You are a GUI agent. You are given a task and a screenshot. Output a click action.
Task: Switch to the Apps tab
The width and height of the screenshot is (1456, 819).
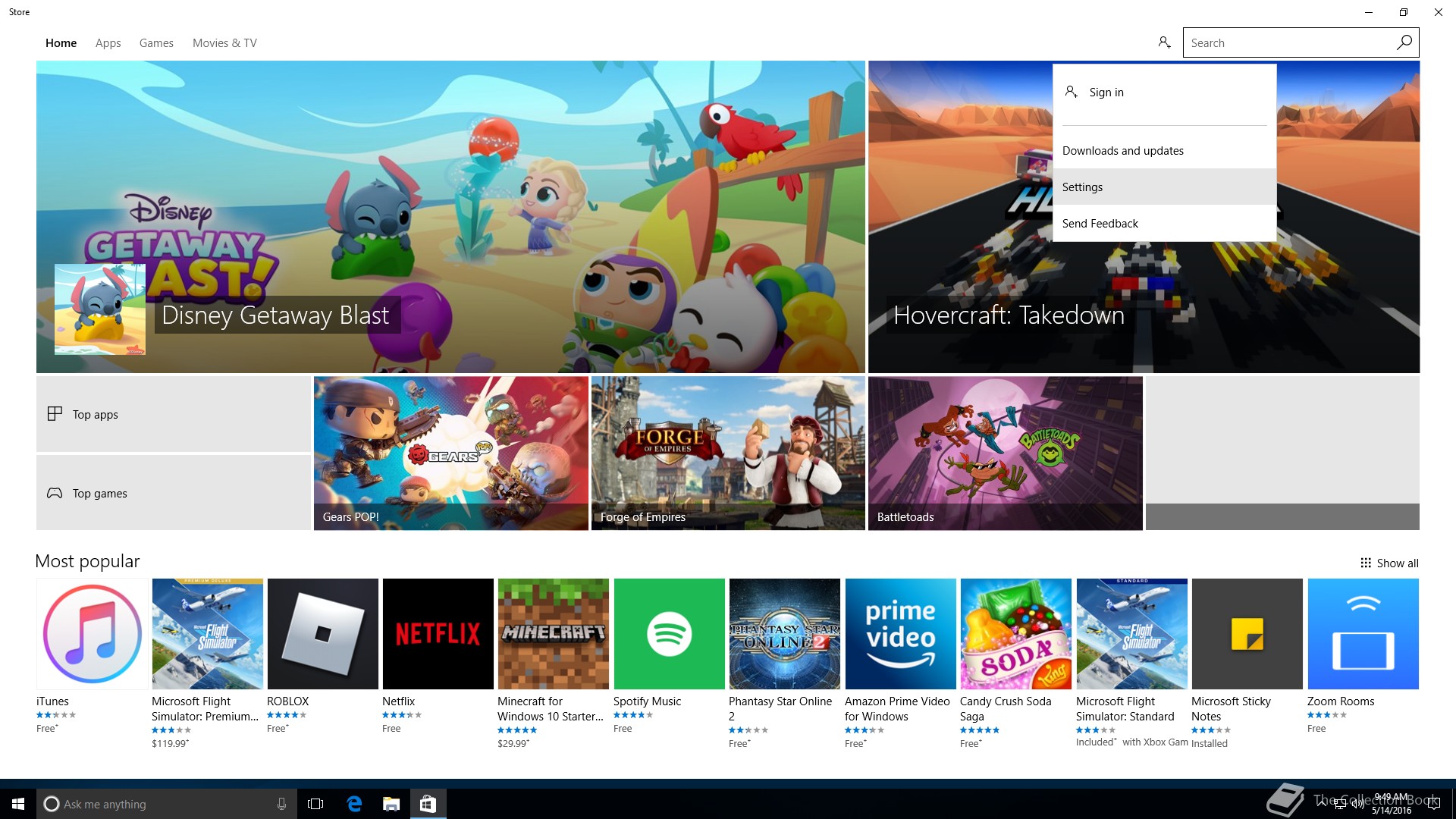(x=108, y=43)
